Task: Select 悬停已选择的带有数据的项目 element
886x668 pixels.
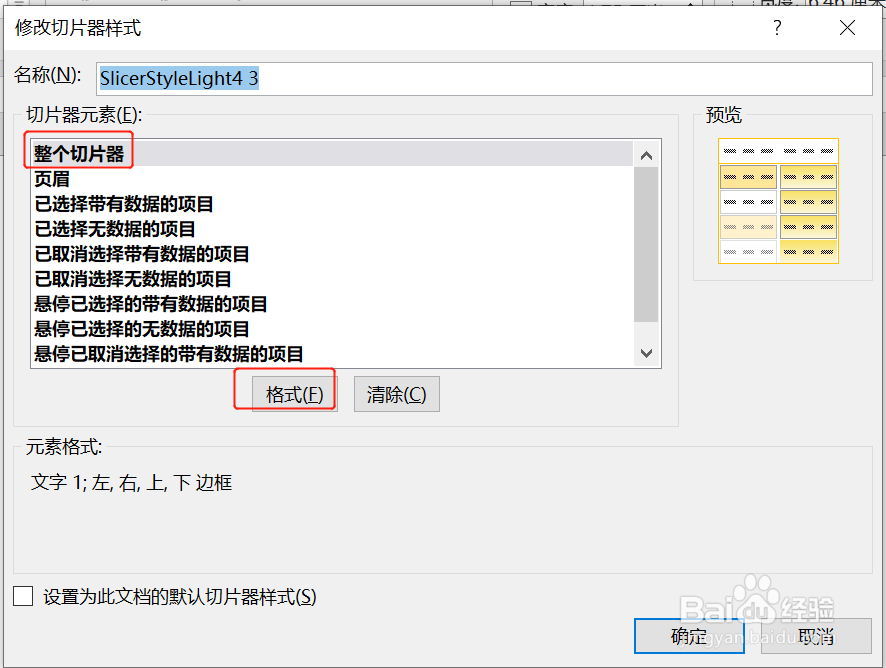Action: [332, 303]
